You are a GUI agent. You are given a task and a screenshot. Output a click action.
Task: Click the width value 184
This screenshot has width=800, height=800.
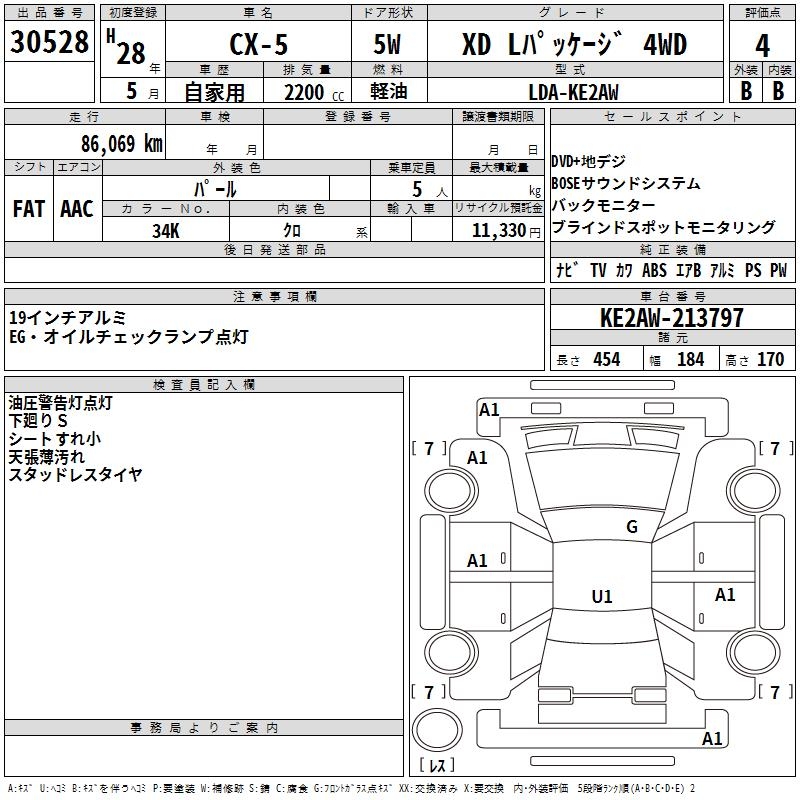pos(691,359)
